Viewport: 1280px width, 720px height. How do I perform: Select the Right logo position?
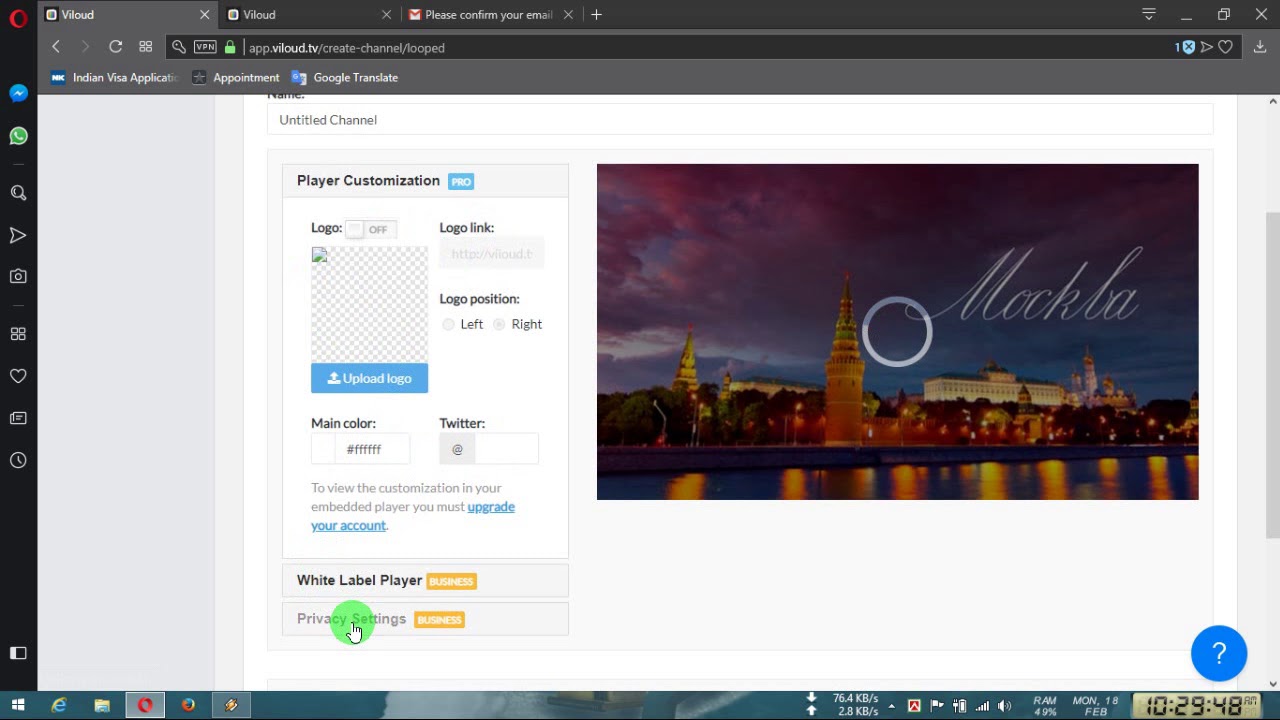(x=499, y=324)
